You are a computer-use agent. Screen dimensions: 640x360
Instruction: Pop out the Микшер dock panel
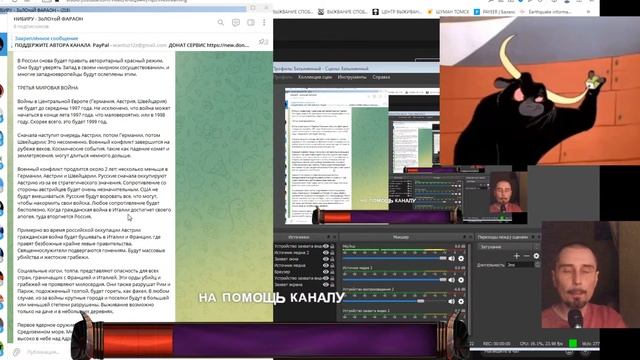tap(464, 237)
